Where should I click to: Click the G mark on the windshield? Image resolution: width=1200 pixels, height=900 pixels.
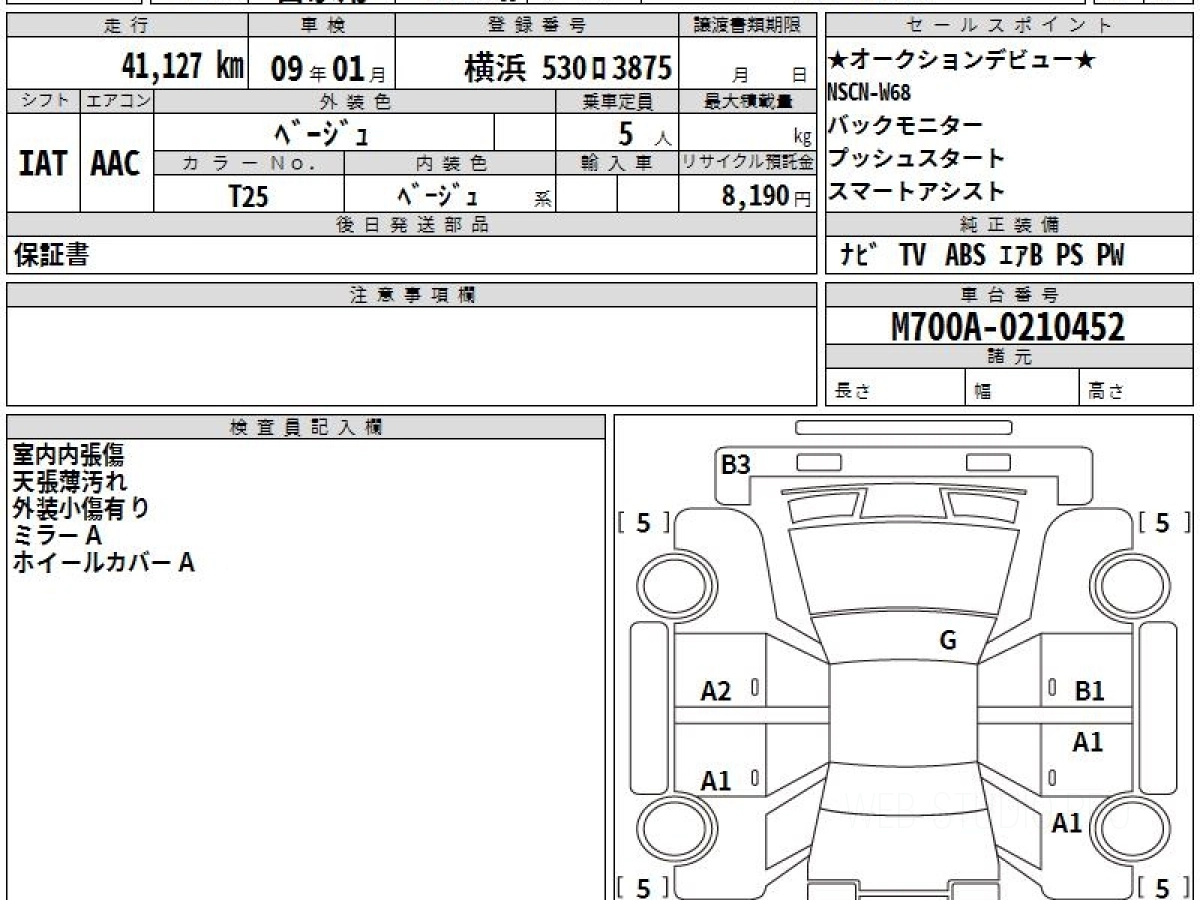[948, 641]
